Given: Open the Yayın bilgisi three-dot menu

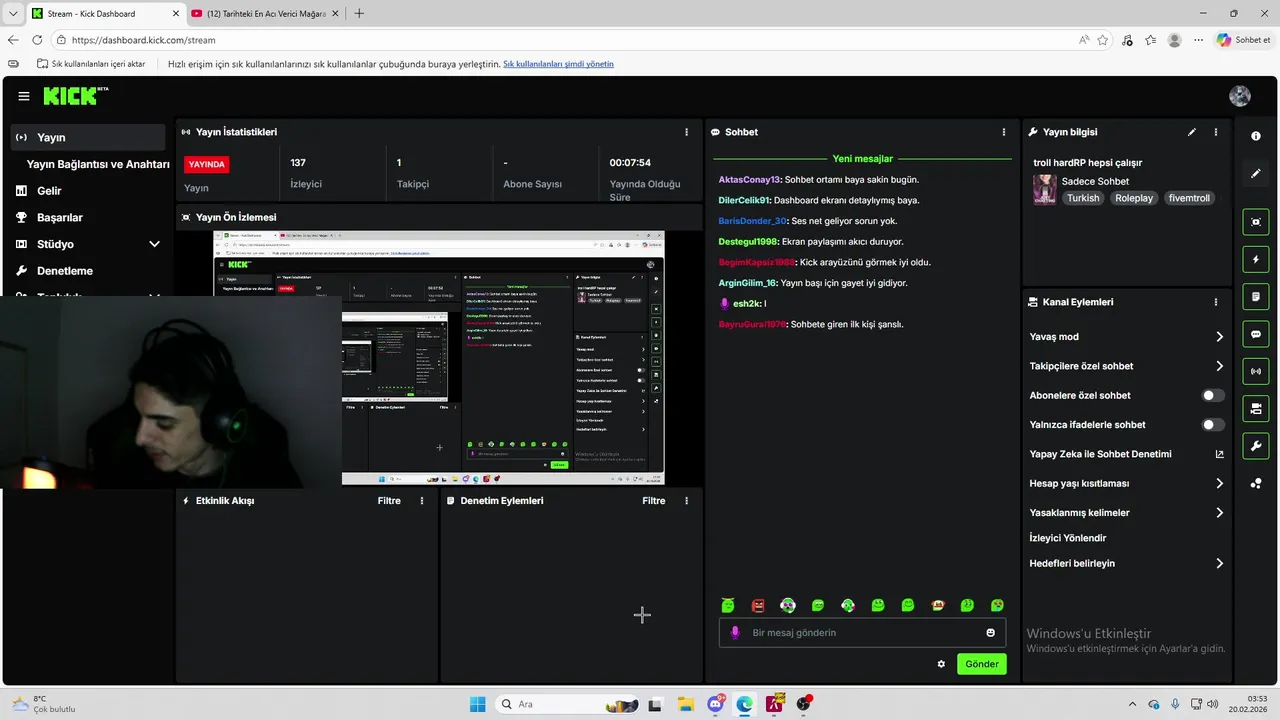Looking at the screenshot, I should coord(1216,132).
